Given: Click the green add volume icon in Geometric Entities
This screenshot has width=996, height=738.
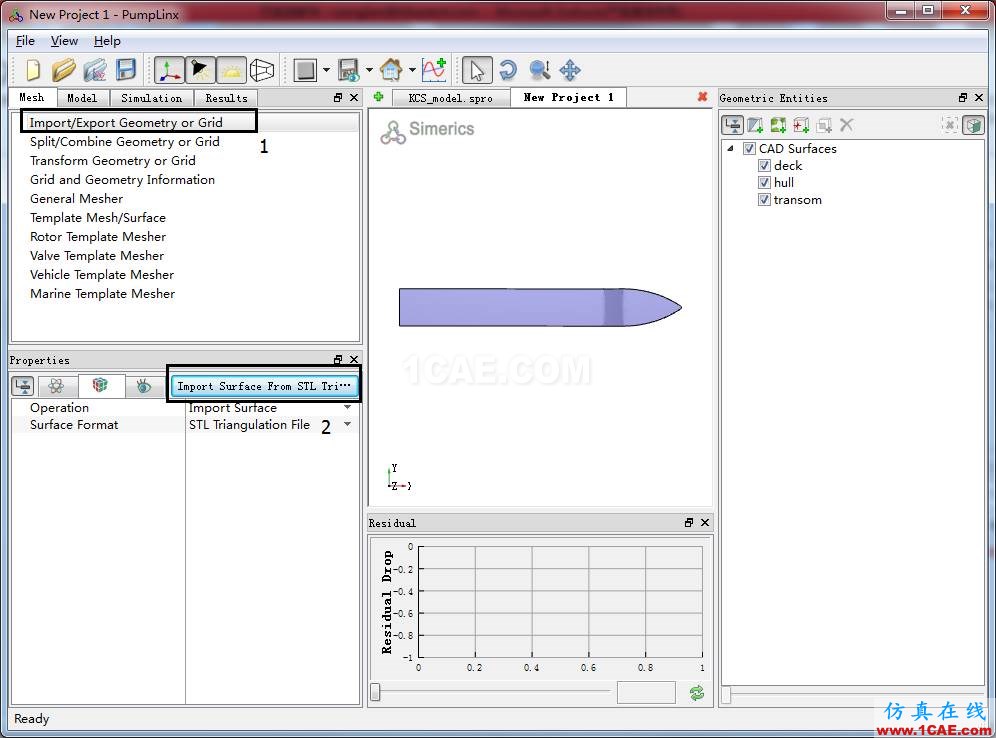Looking at the screenshot, I should [x=778, y=125].
